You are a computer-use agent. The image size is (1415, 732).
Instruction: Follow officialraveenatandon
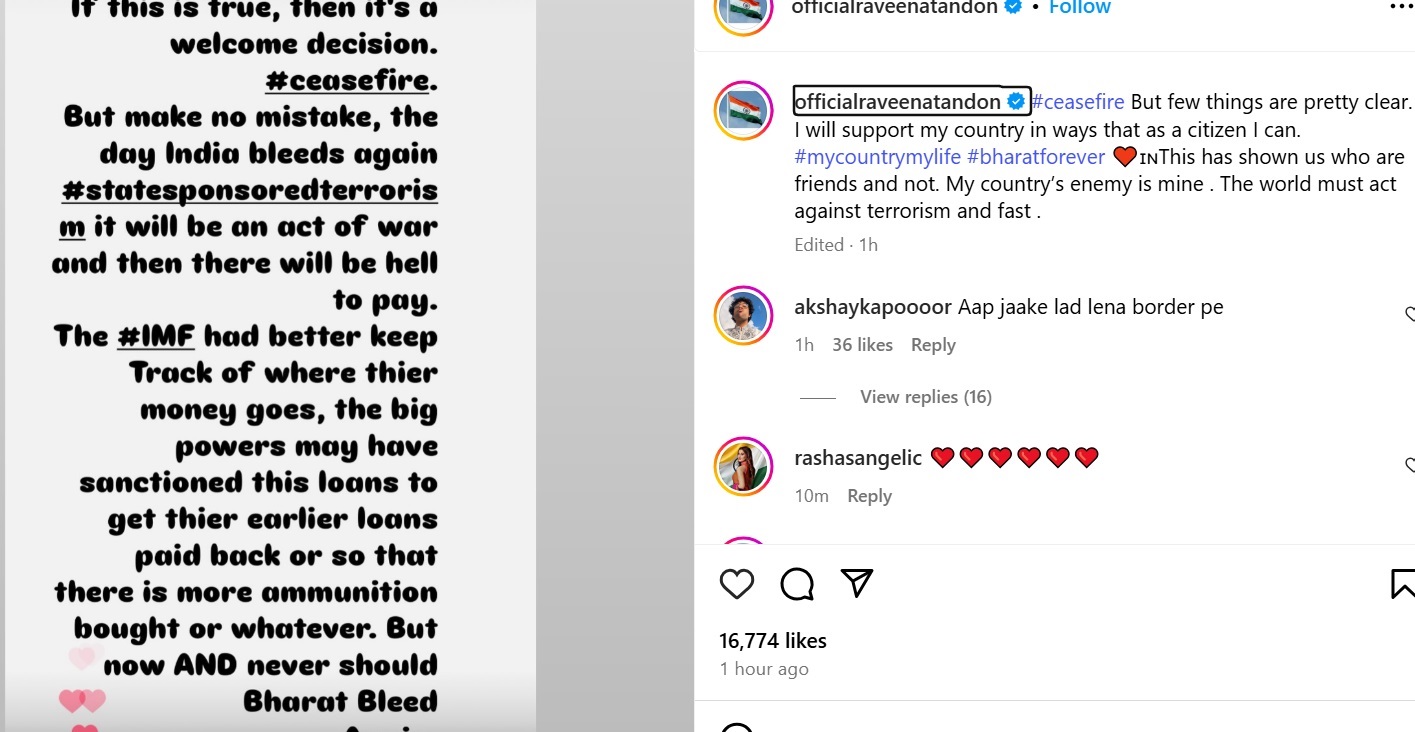1078,8
